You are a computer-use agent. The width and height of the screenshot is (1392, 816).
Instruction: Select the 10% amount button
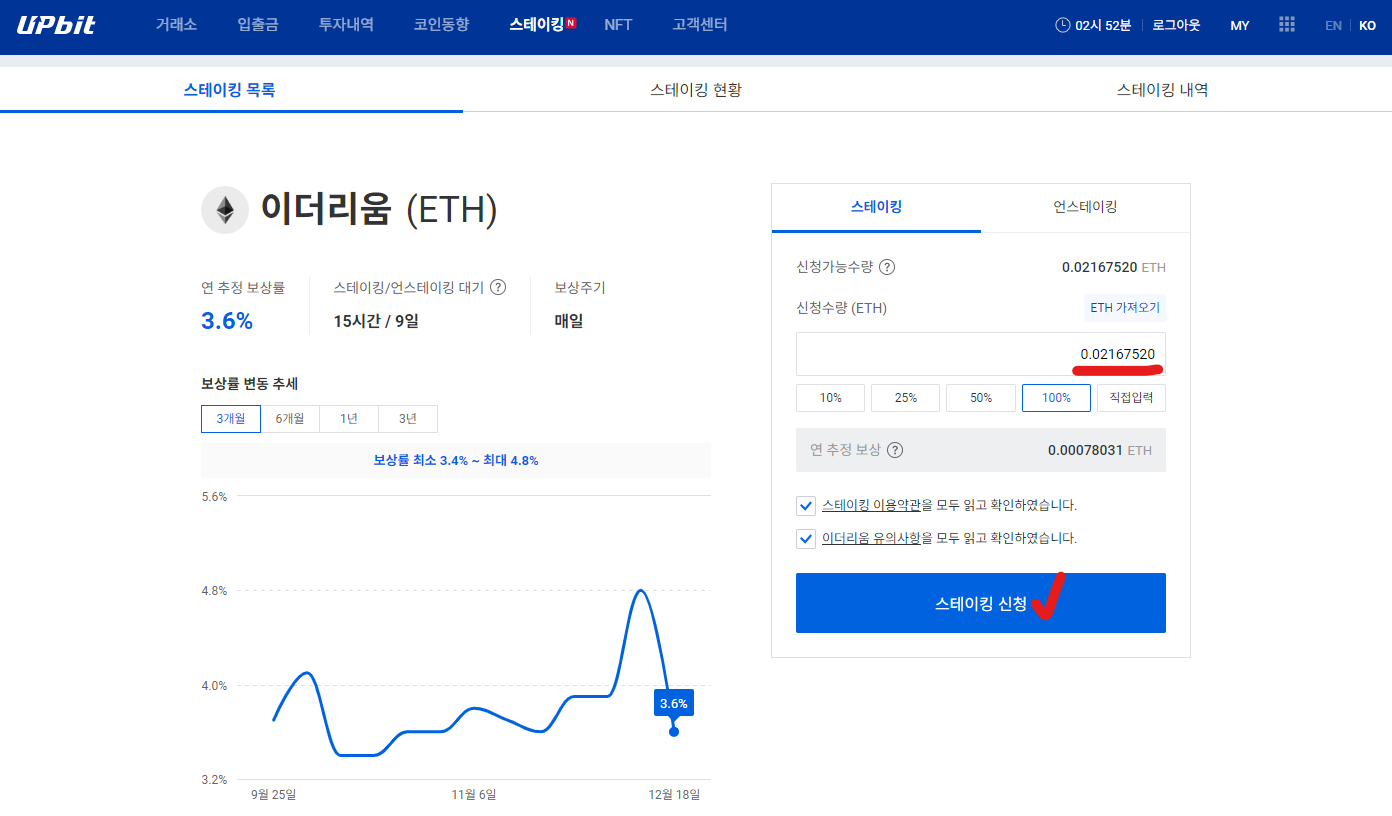point(830,398)
